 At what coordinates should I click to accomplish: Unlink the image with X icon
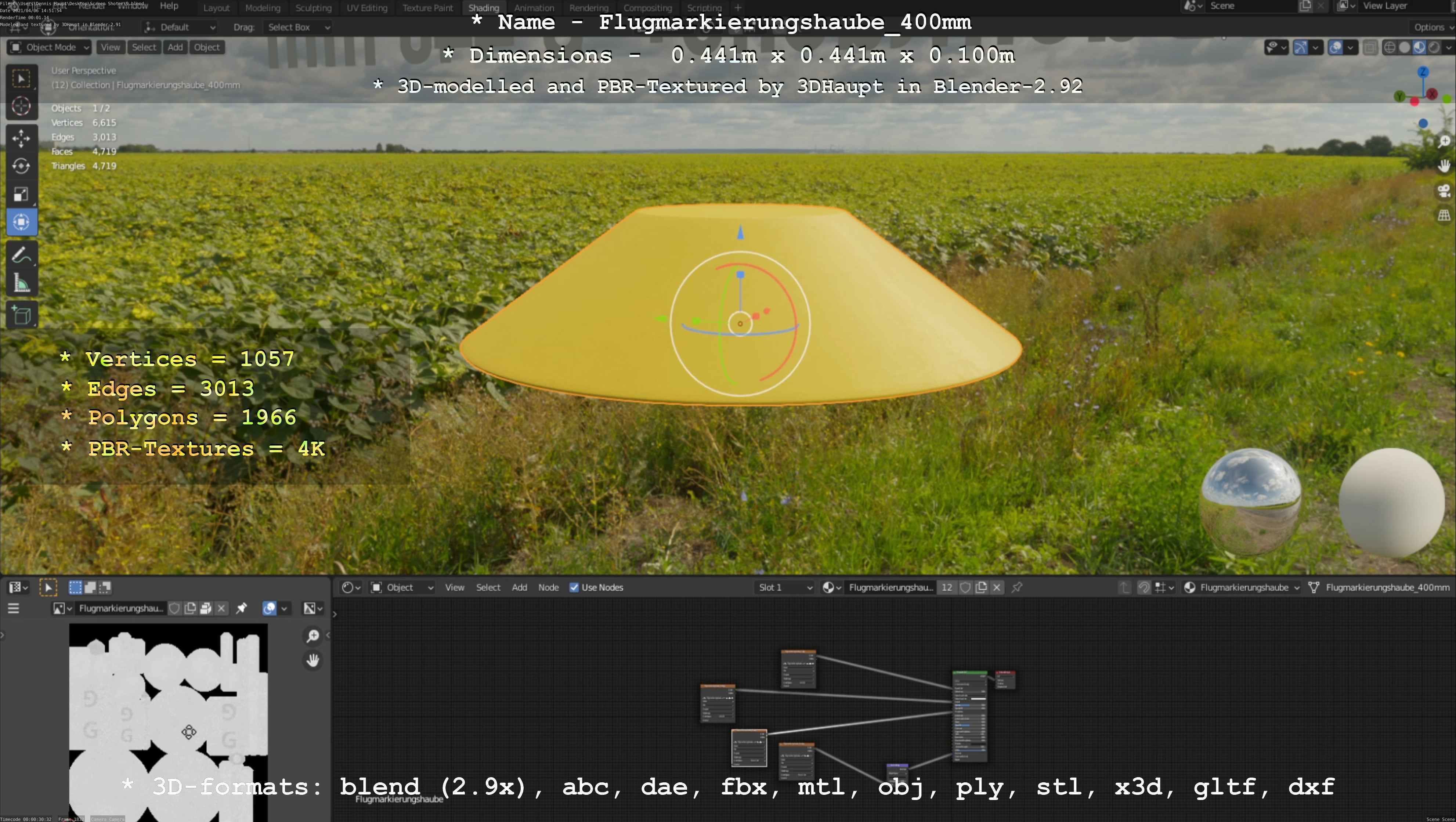(x=221, y=608)
